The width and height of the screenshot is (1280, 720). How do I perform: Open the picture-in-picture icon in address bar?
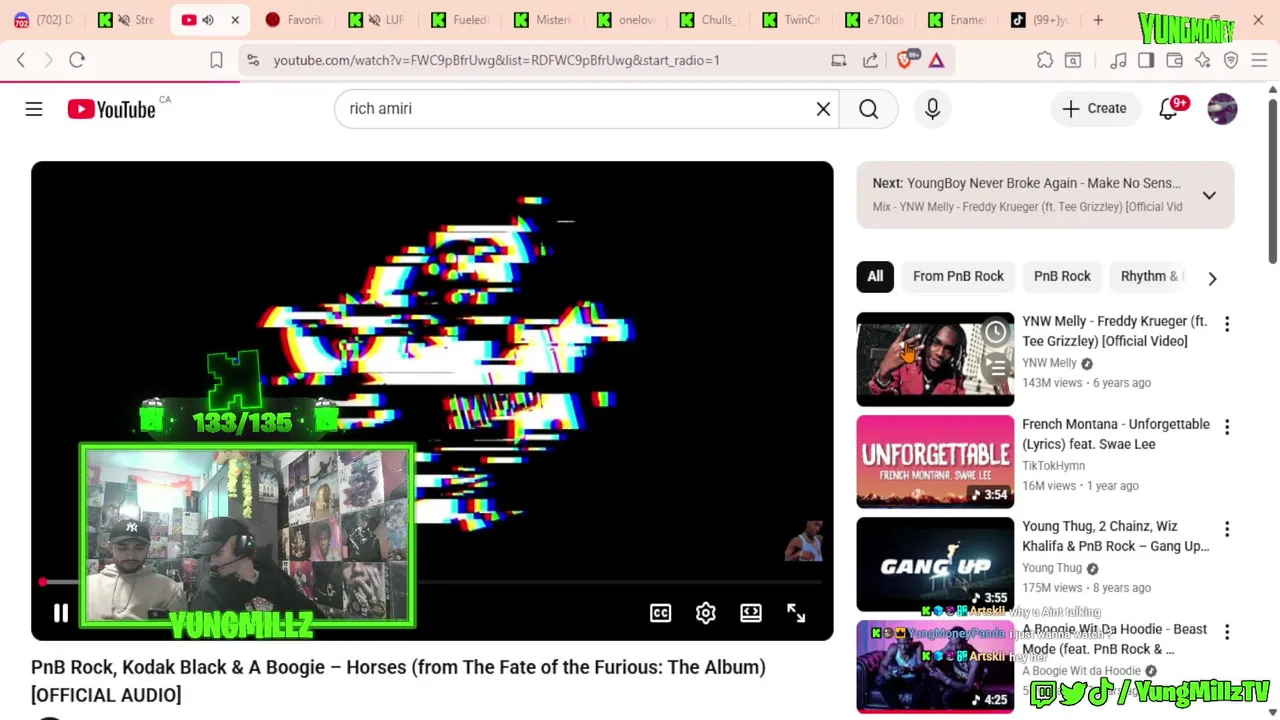[839, 60]
